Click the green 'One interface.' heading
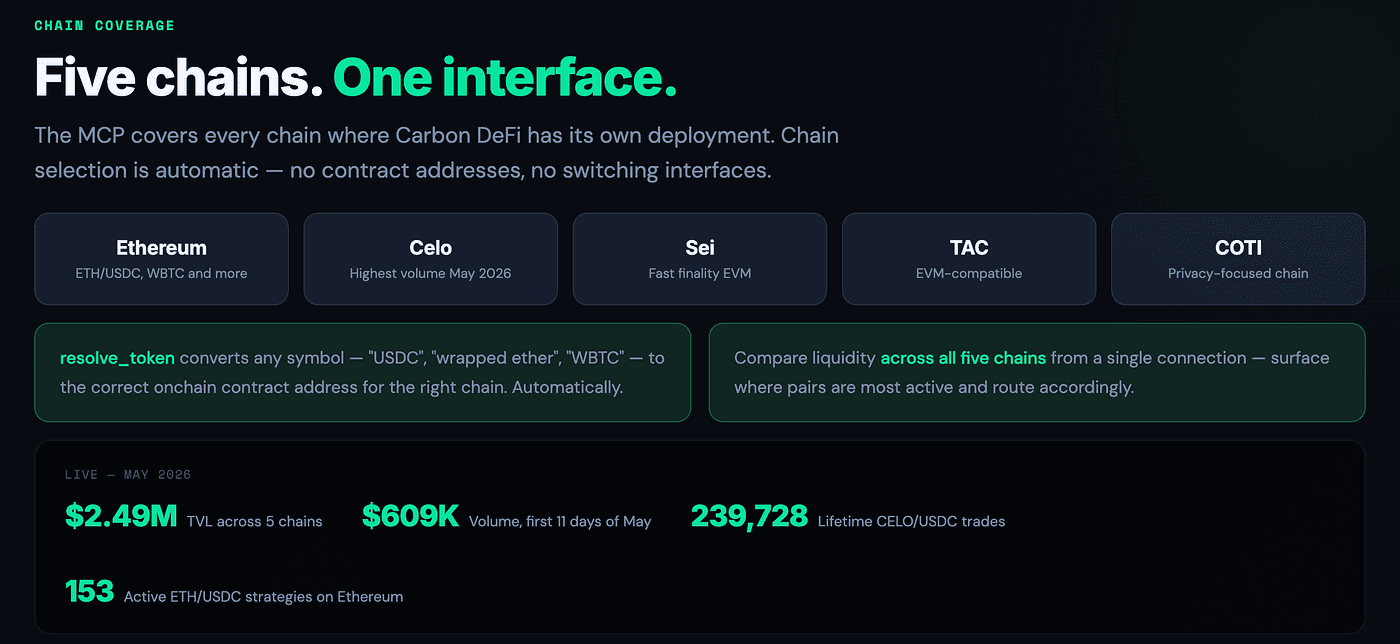This screenshot has height=644, width=1400. click(505, 77)
